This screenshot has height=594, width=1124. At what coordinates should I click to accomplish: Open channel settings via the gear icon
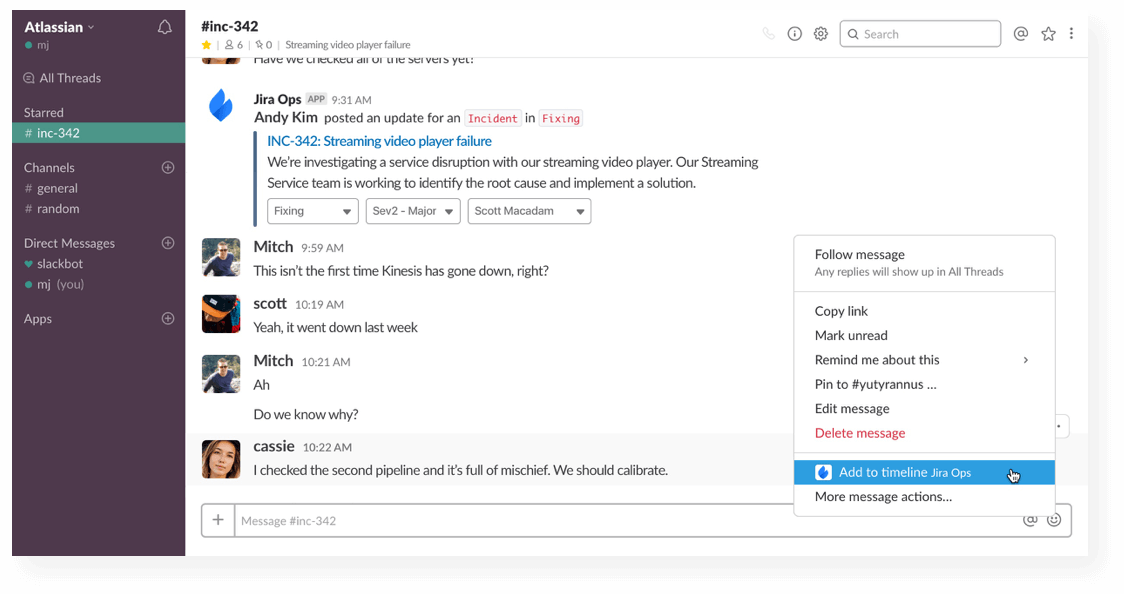[x=821, y=33]
